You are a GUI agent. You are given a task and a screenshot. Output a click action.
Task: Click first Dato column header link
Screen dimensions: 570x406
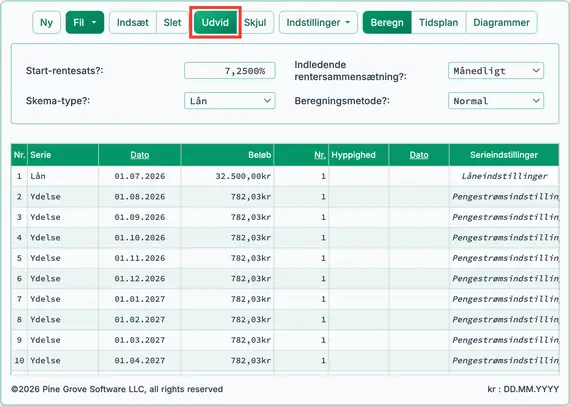tap(140, 155)
